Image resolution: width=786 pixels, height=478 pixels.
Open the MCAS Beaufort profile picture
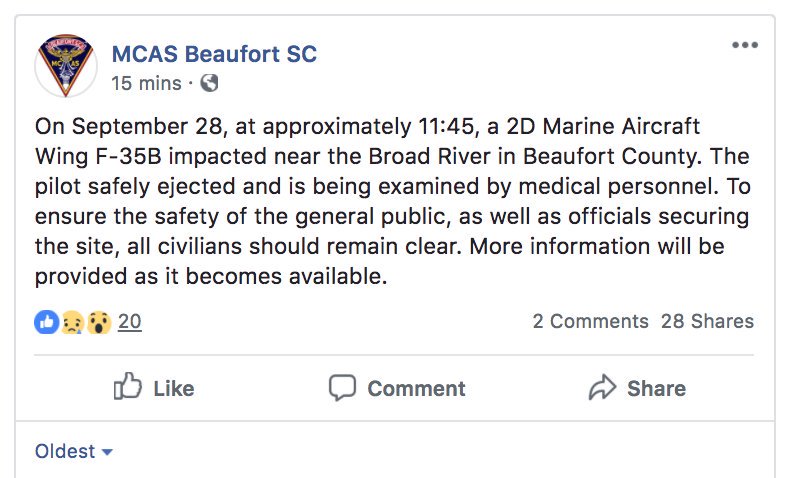click(66, 66)
